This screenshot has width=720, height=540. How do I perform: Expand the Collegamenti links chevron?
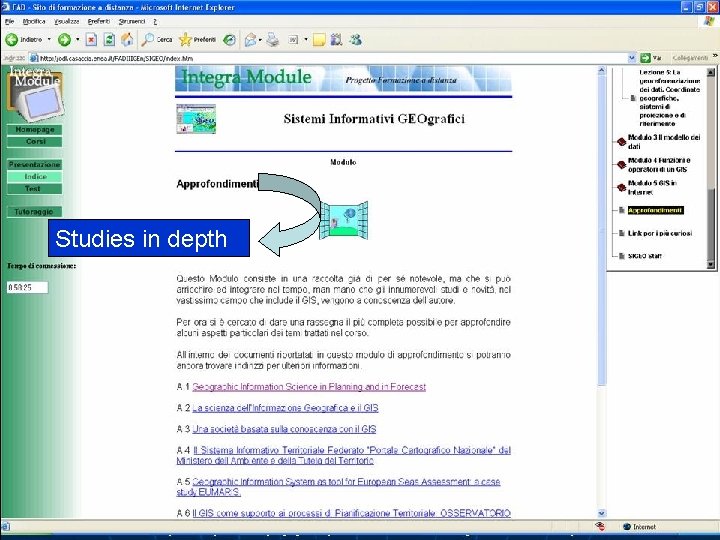click(x=715, y=56)
